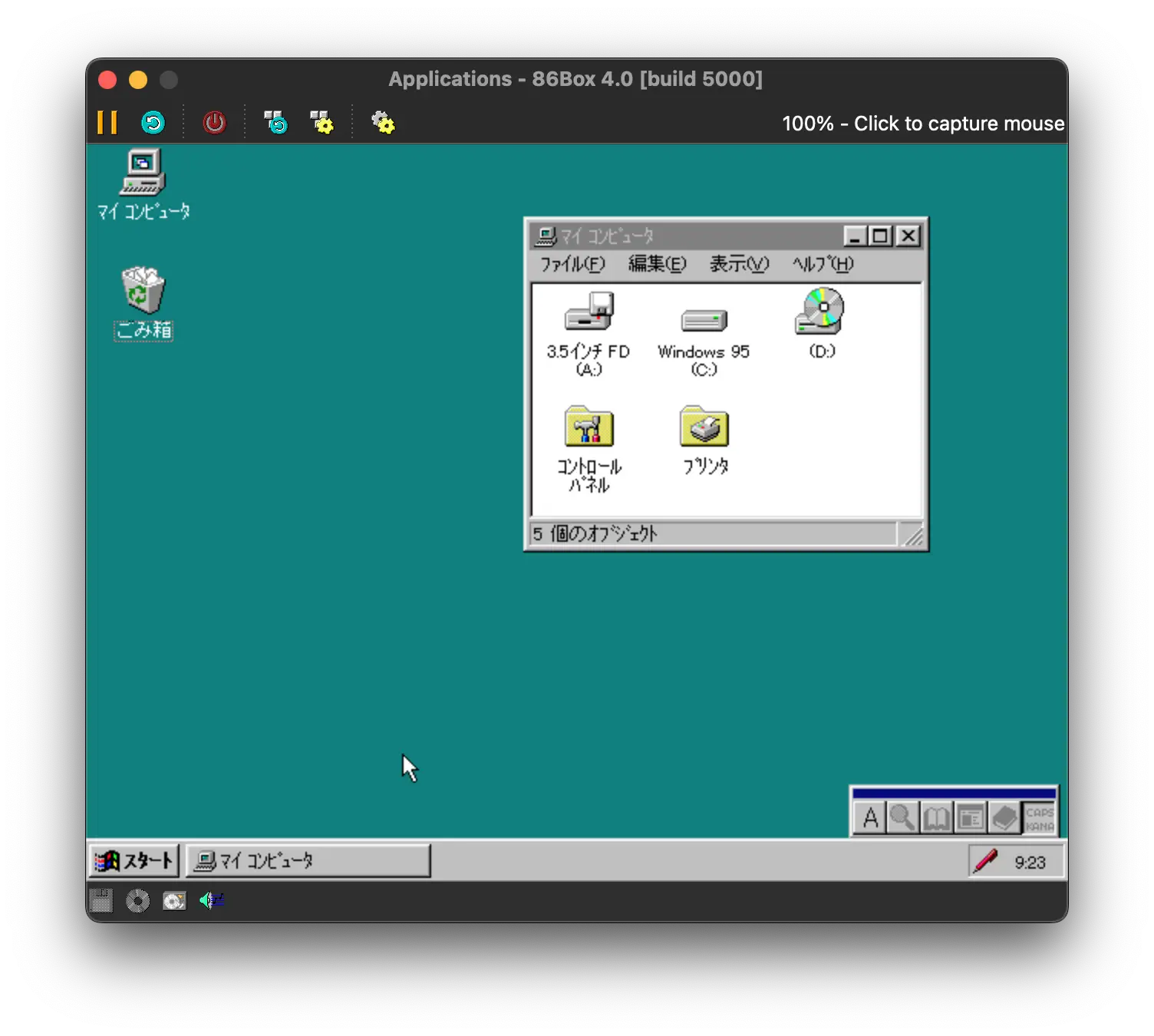Click the IME open book button
1154x1036 pixels.
[936, 818]
